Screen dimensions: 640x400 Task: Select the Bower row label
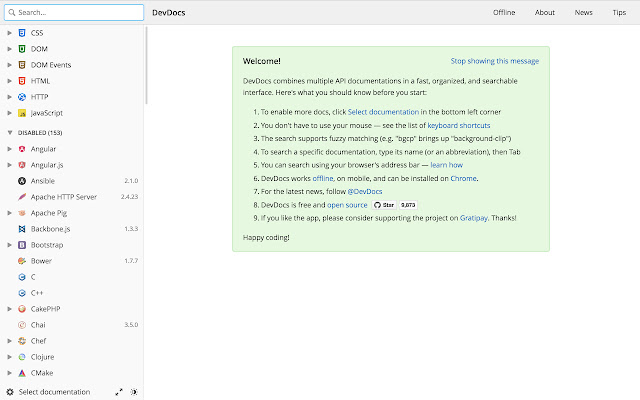pyautogui.click(x=41, y=261)
